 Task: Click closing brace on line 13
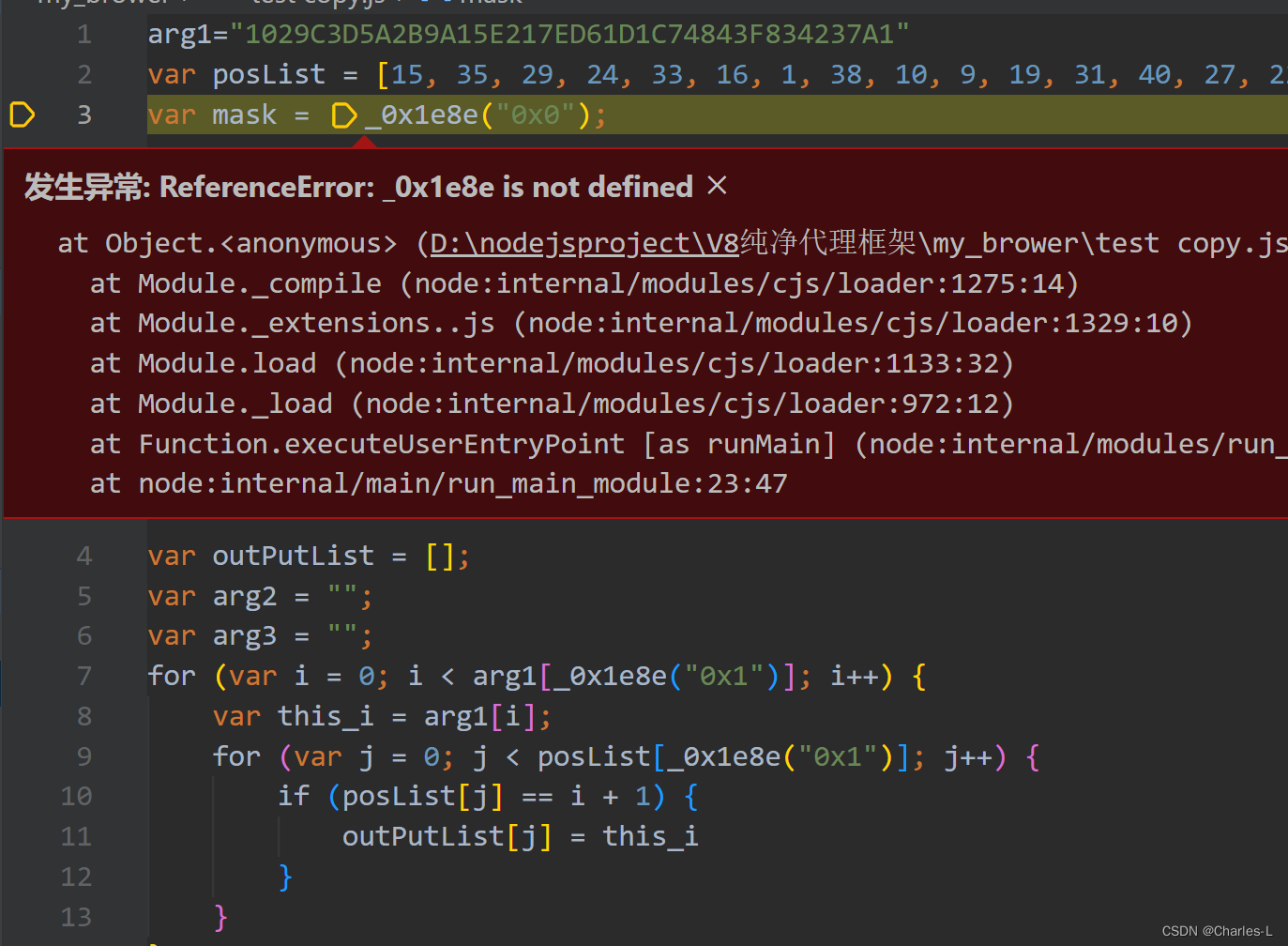[220, 917]
